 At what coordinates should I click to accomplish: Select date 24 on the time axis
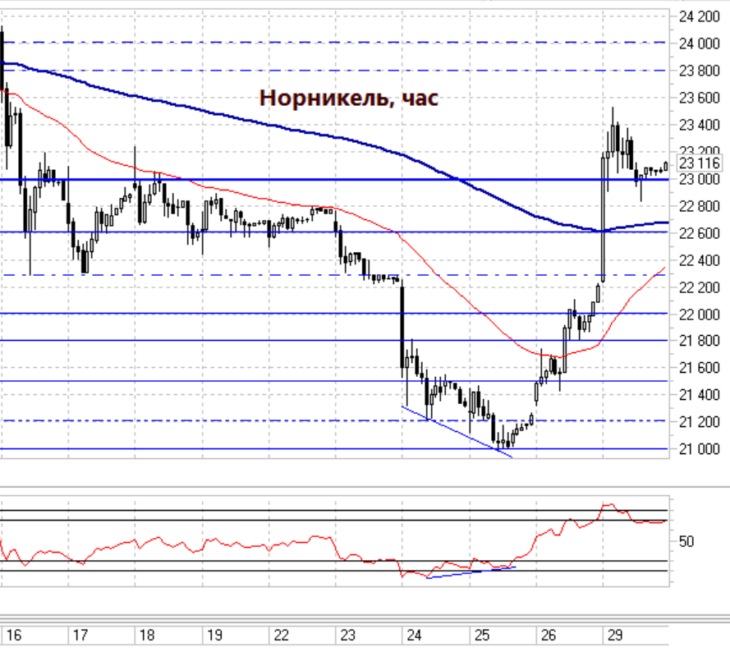[x=414, y=635]
